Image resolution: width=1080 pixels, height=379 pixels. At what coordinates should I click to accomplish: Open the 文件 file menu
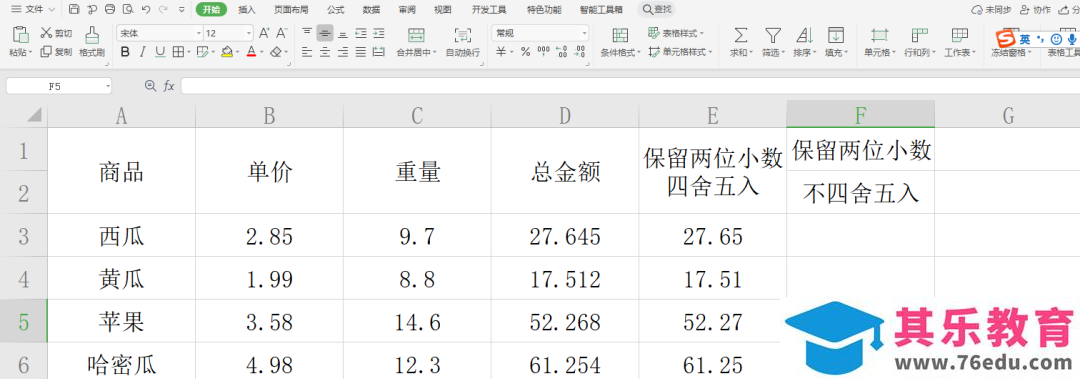pyautogui.click(x=33, y=10)
